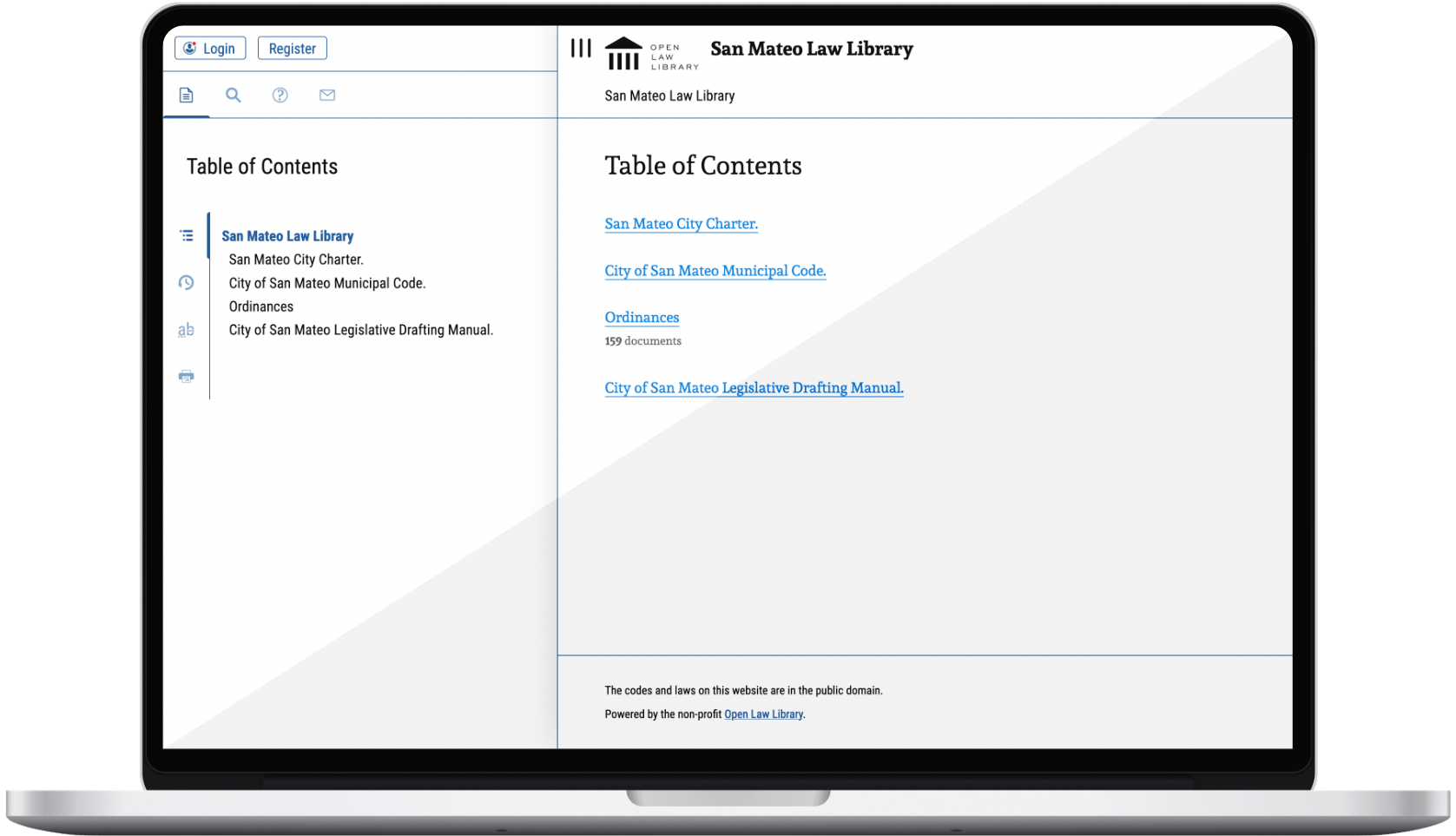Open the Ordinances link in main pane
The width and height of the screenshot is (1456, 836).
pos(642,318)
